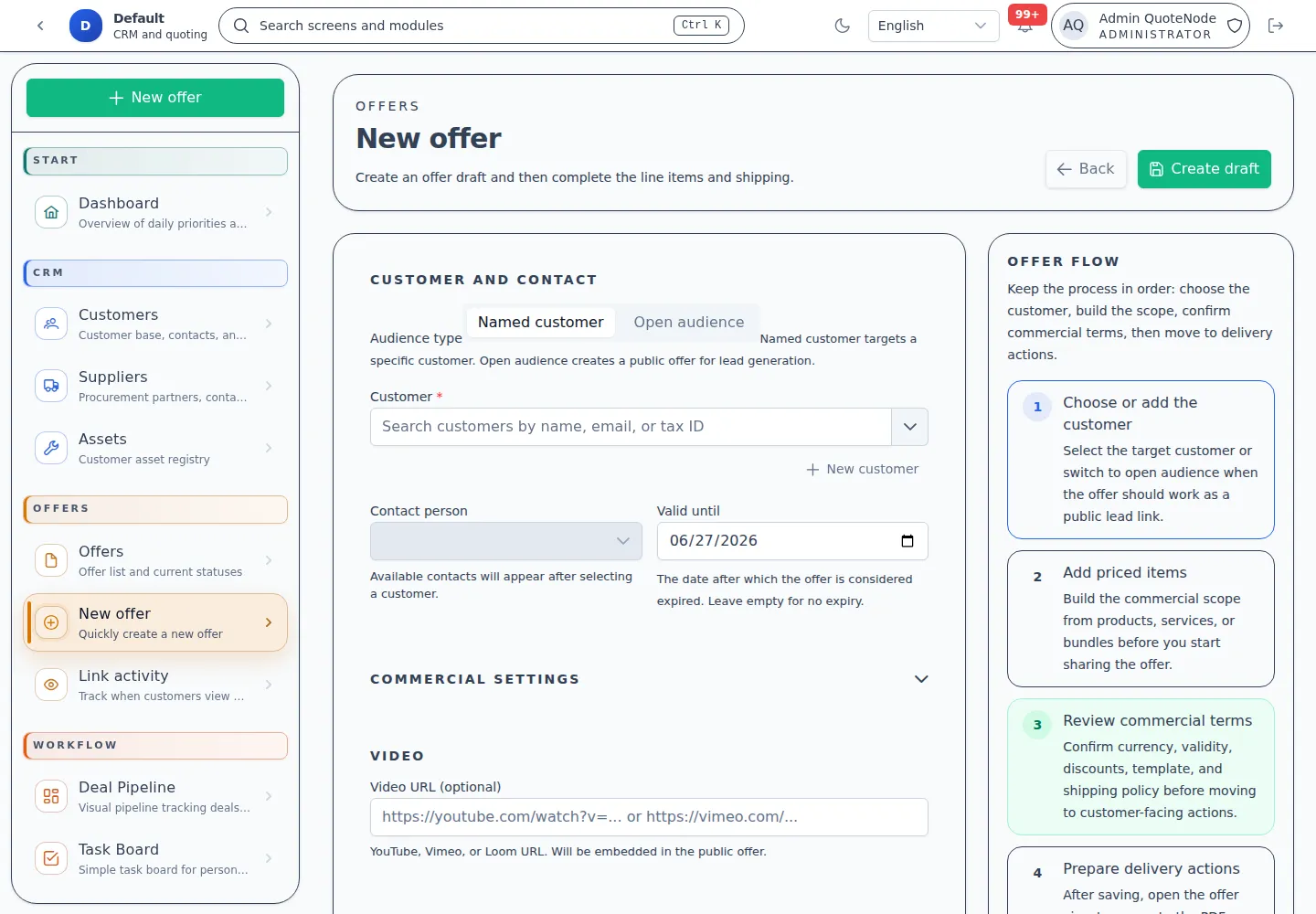Open Link activity eye icon
The height and width of the screenshot is (914, 1316).
coord(51,685)
